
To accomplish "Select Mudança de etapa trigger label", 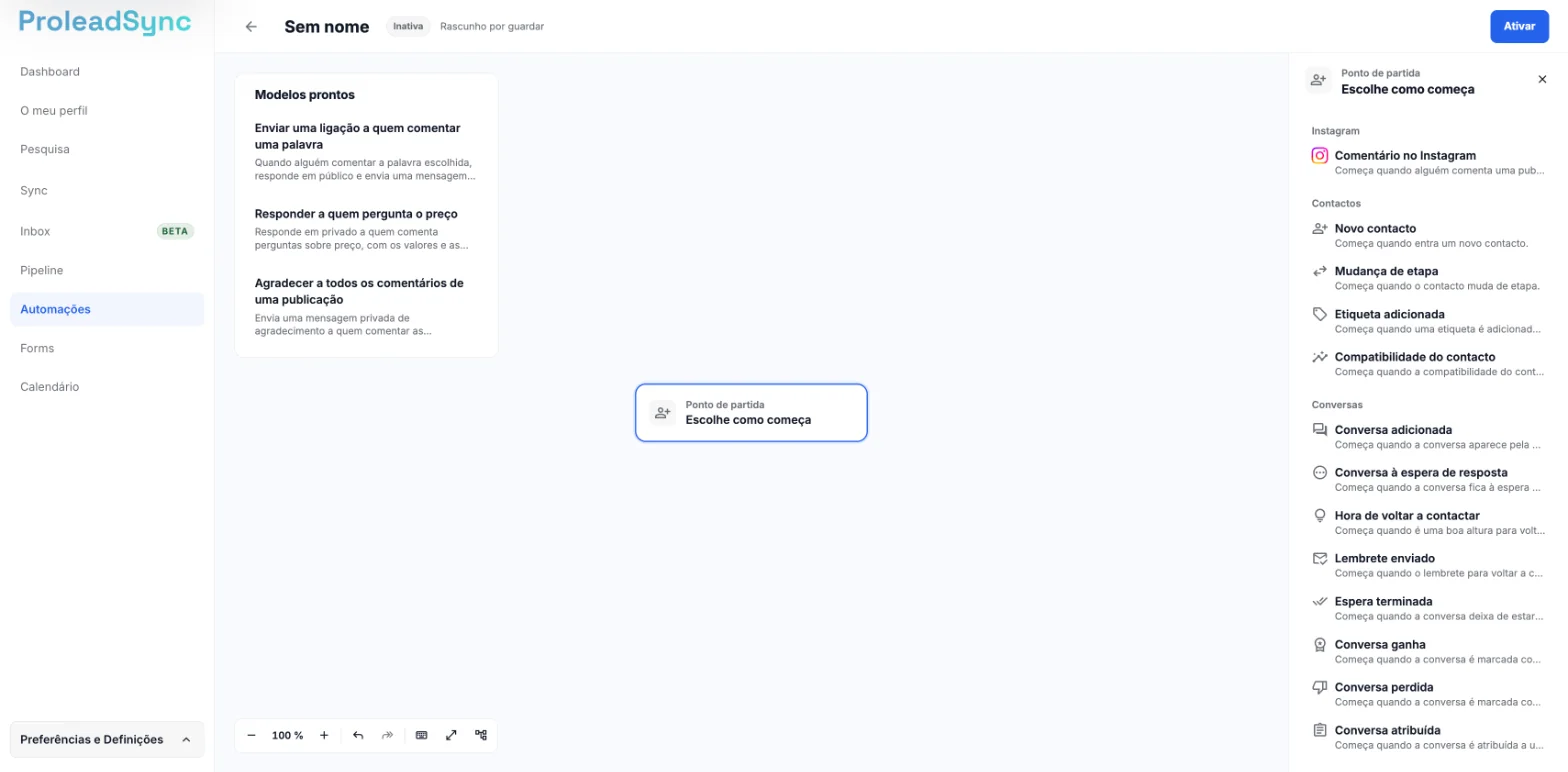I will (x=1386, y=271).
